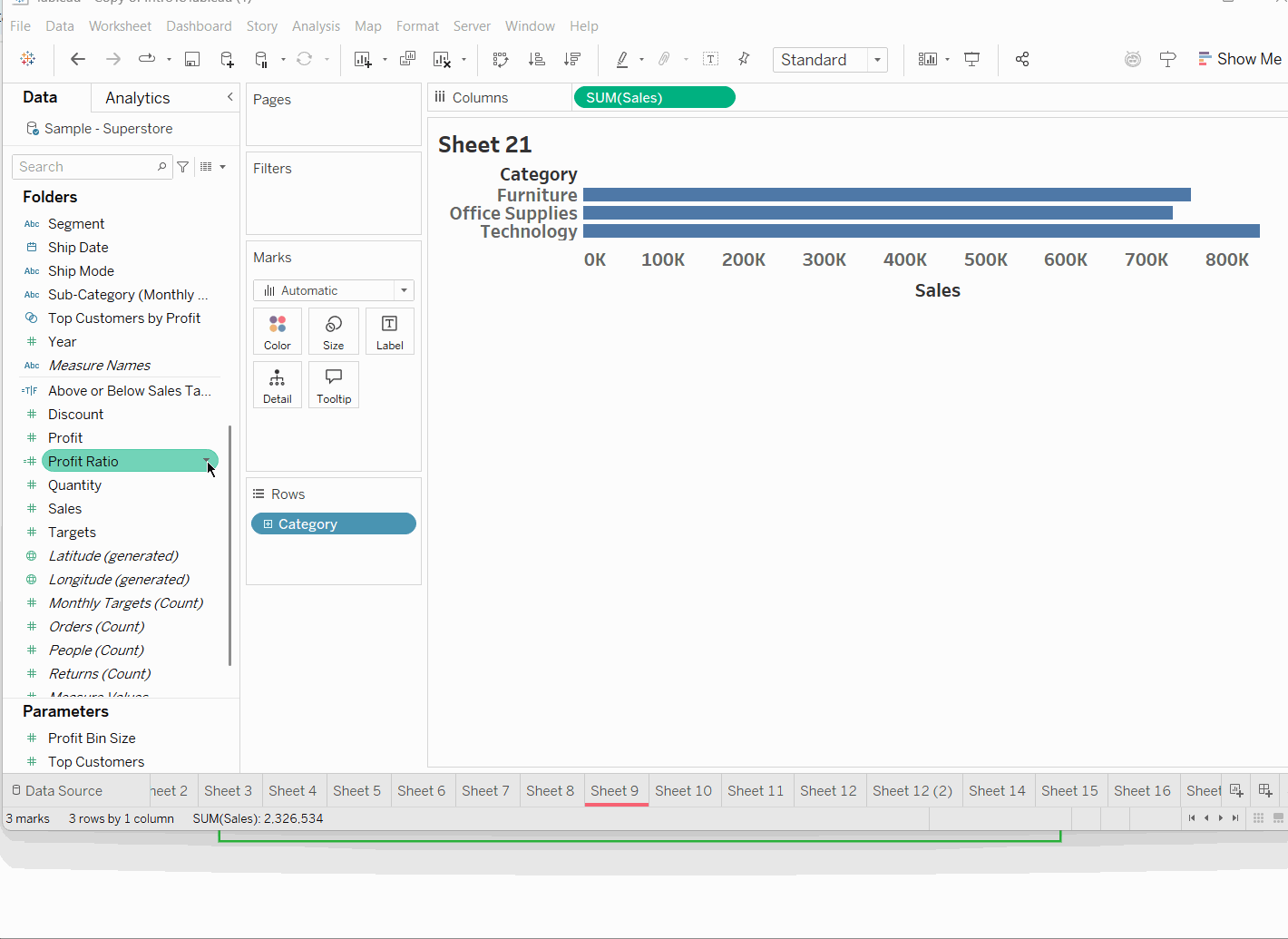Screen dimensions: 1288x939
Task: Click the Clear Sheet icon
Action: click(443, 59)
